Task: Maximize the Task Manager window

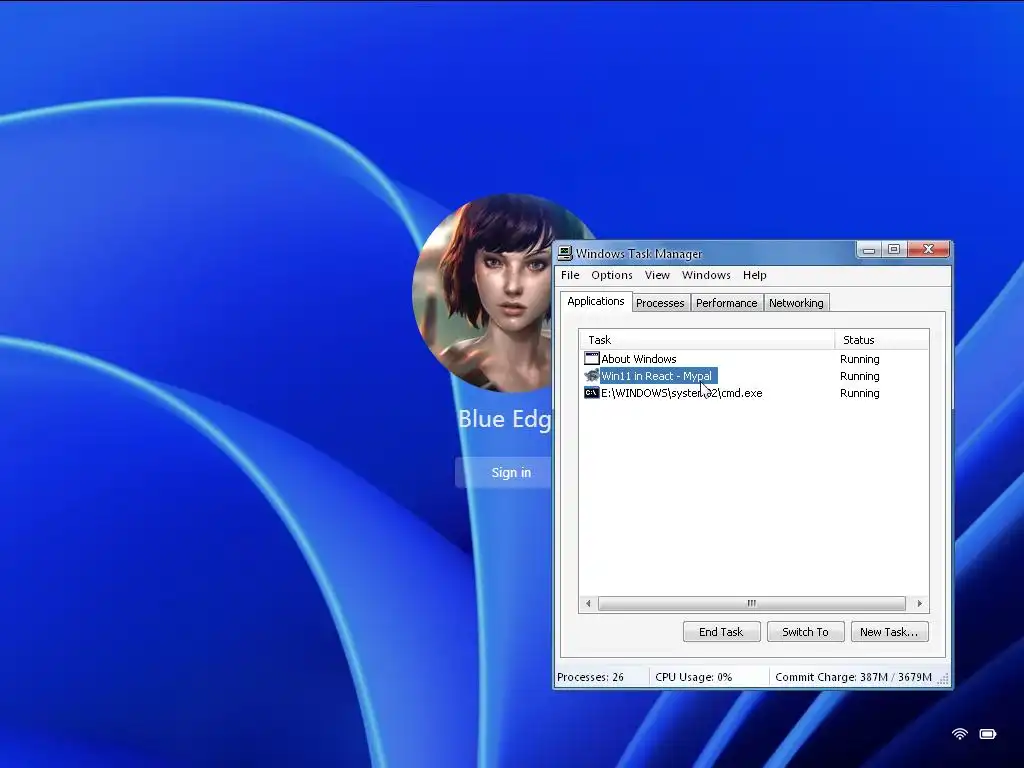Action: coord(894,249)
